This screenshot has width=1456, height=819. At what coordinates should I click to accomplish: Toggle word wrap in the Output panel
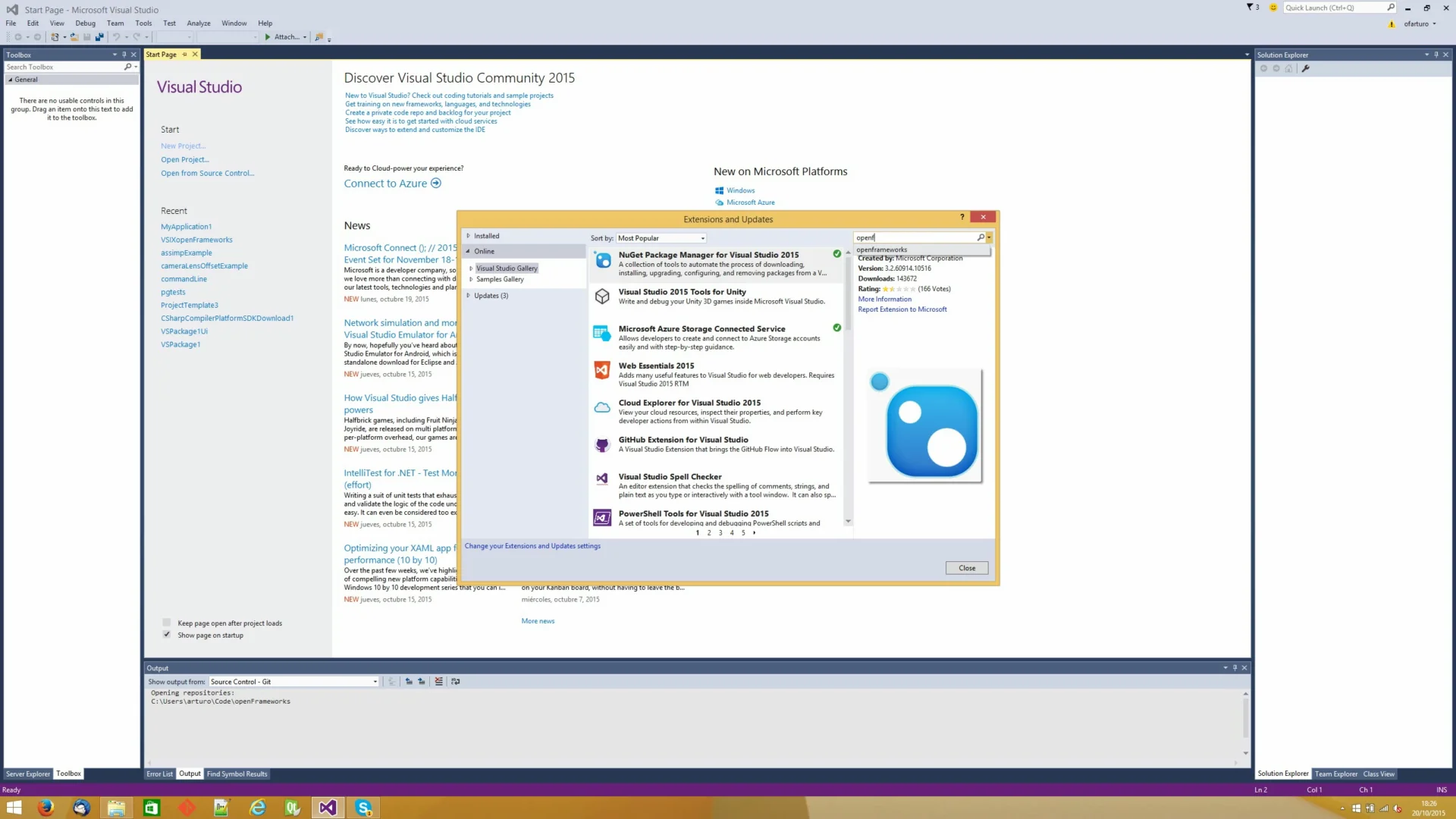456,681
